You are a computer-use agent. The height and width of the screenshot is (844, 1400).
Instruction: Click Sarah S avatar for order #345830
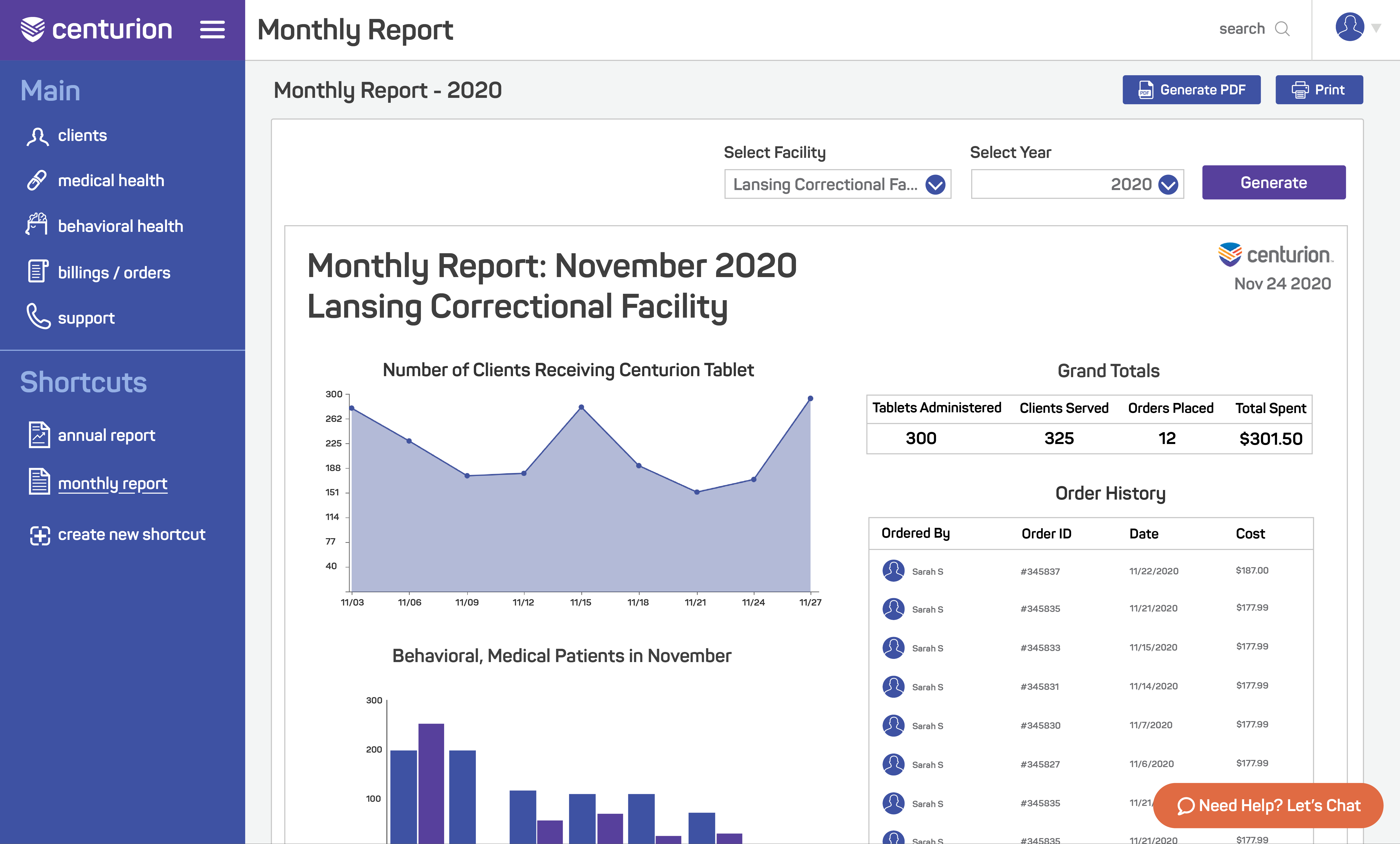pos(893,725)
